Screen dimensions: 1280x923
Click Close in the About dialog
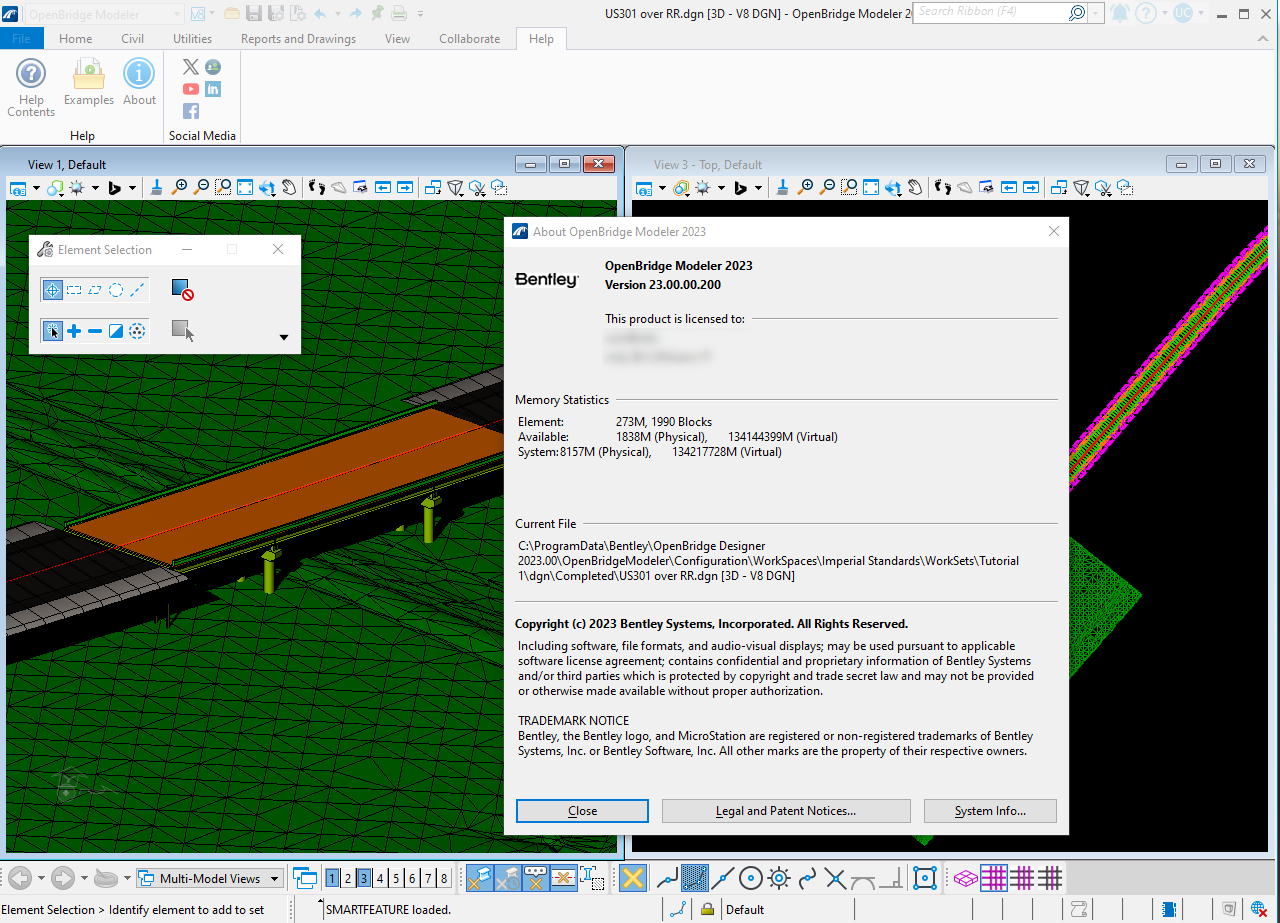[x=582, y=811]
